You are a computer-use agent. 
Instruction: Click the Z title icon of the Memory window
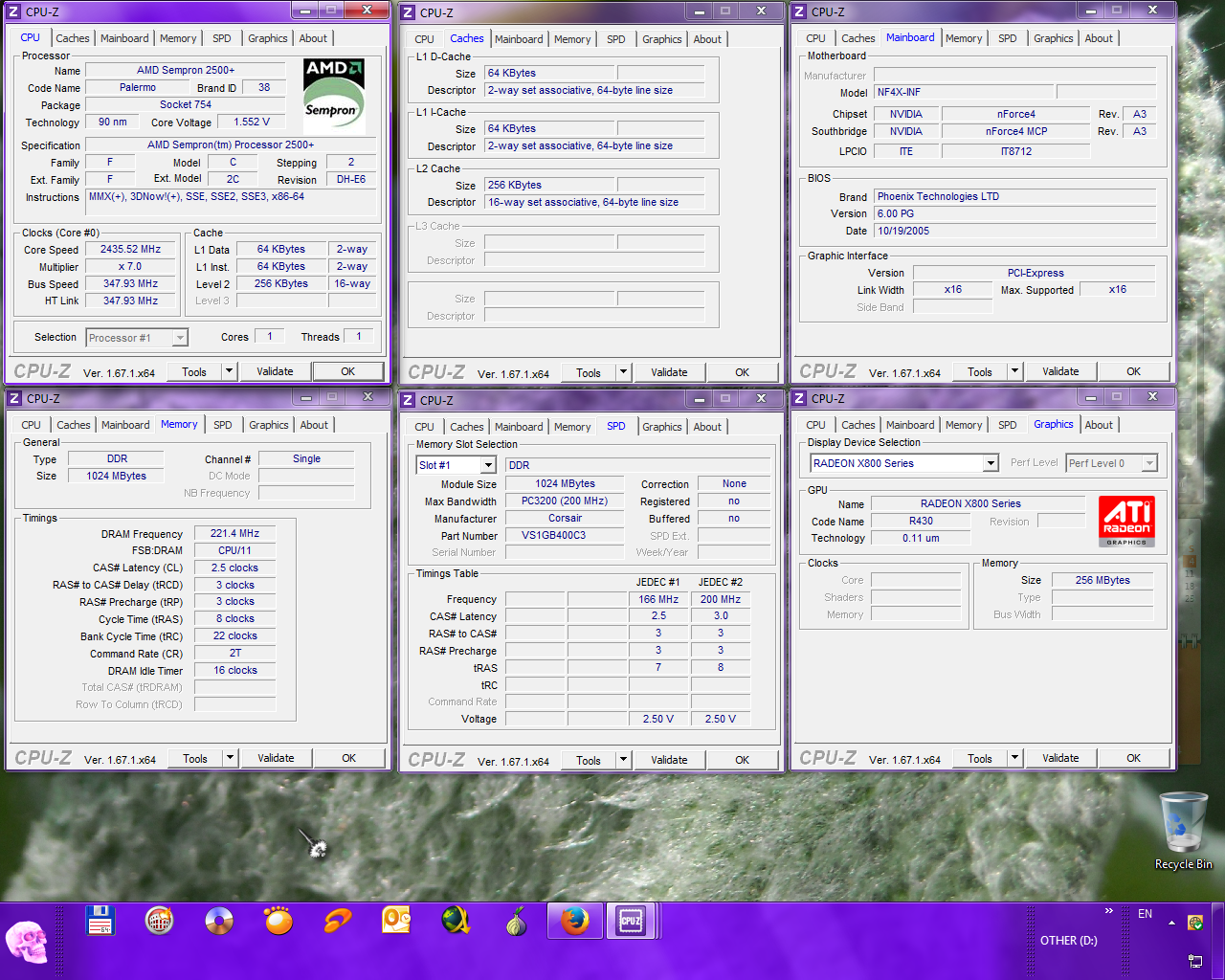click(x=14, y=398)
